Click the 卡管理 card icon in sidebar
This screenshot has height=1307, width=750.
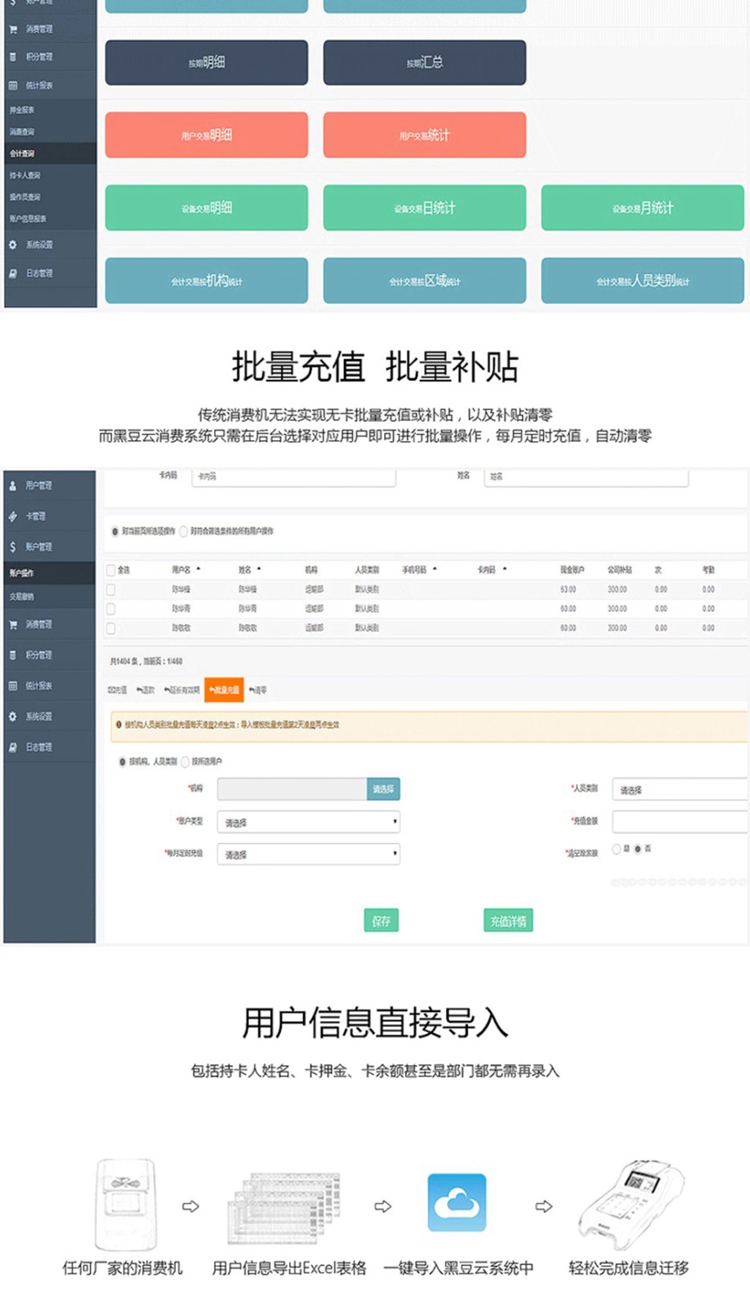point(13,516)
